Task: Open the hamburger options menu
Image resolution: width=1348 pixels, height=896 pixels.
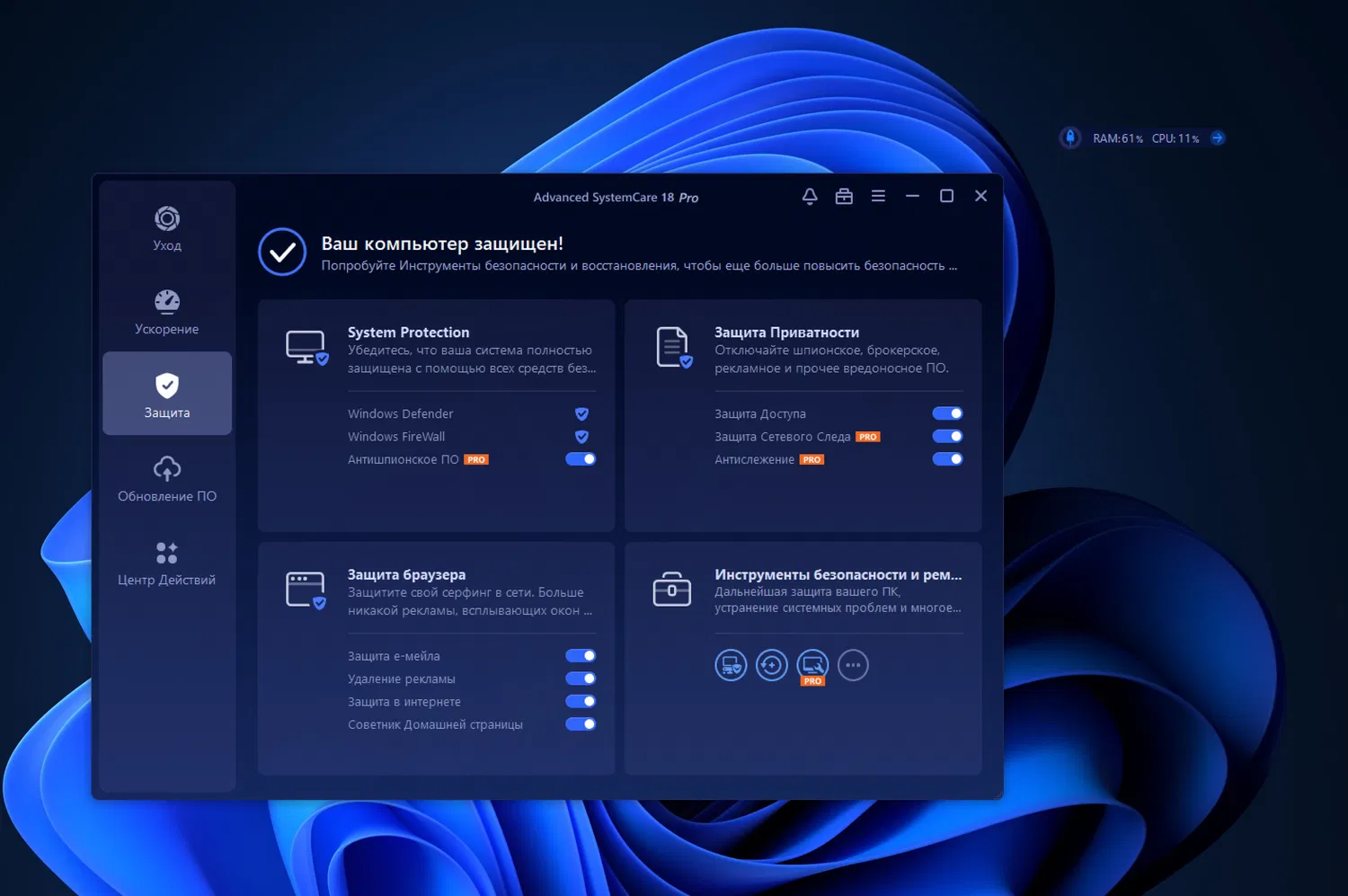Action: pyautogui.click(x=878, y=196)
